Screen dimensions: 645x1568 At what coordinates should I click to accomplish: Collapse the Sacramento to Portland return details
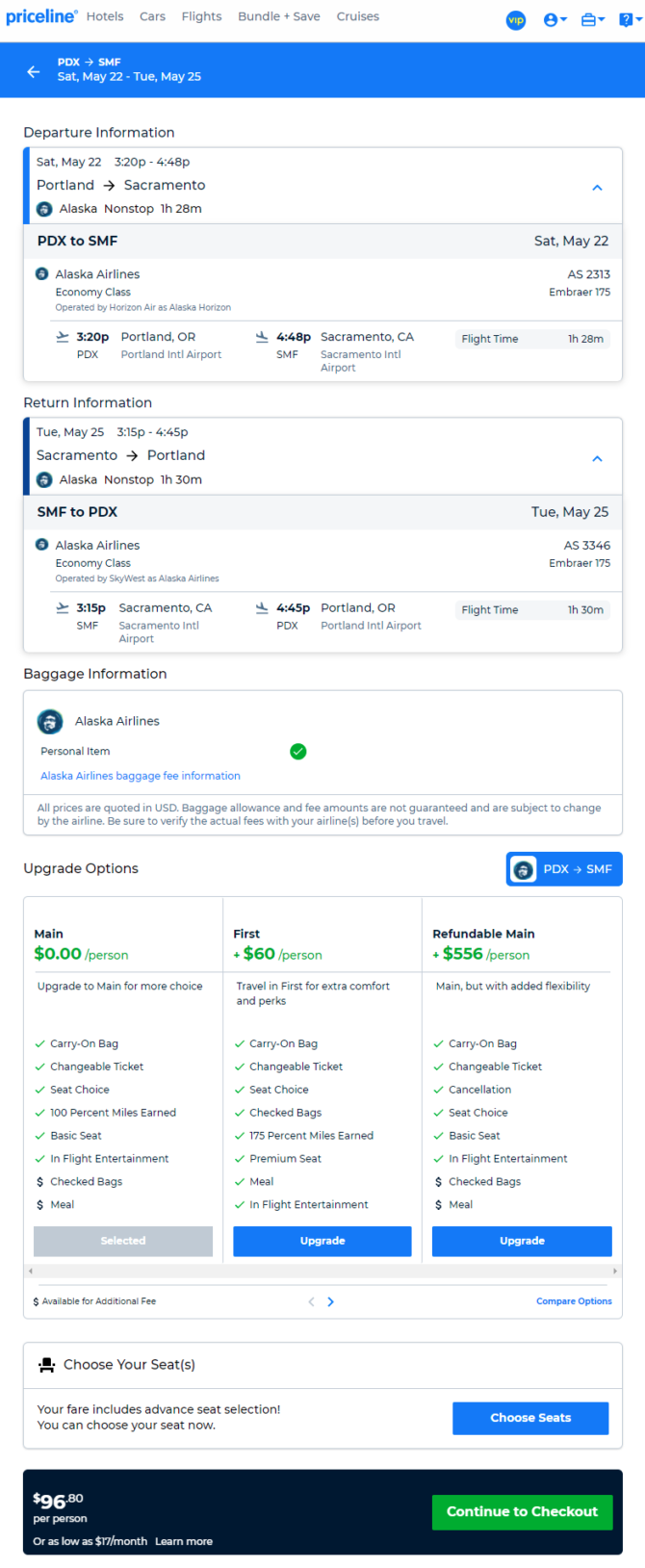pyautogui.click(x=597, y=458)
